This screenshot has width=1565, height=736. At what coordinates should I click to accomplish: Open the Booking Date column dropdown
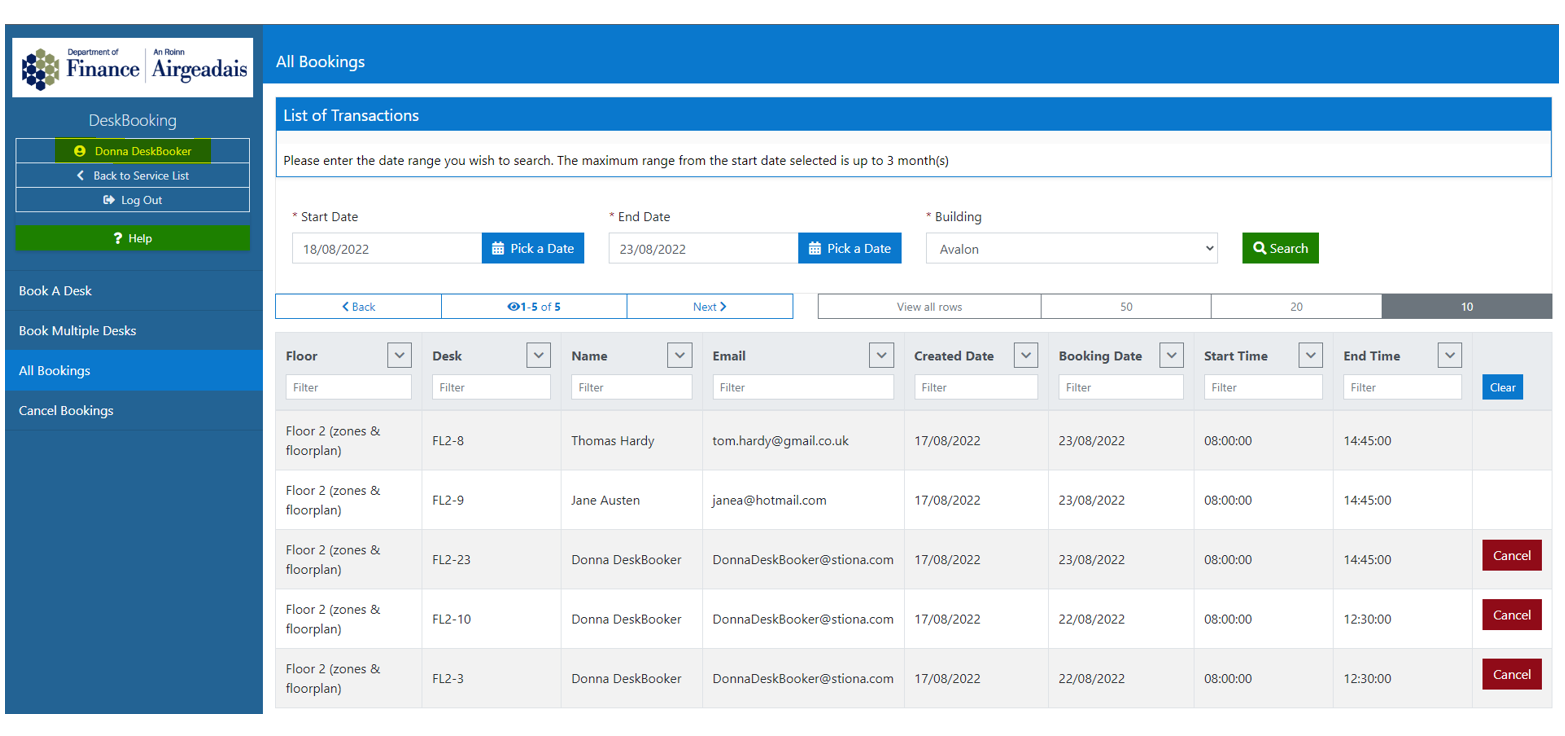click(1172, 355)
